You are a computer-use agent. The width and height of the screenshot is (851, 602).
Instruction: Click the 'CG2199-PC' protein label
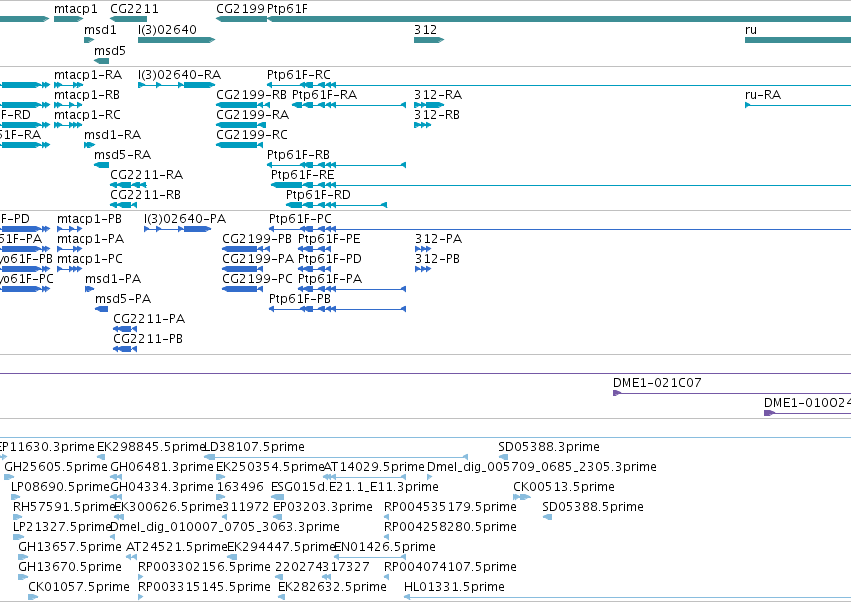[x=257, y=278]
